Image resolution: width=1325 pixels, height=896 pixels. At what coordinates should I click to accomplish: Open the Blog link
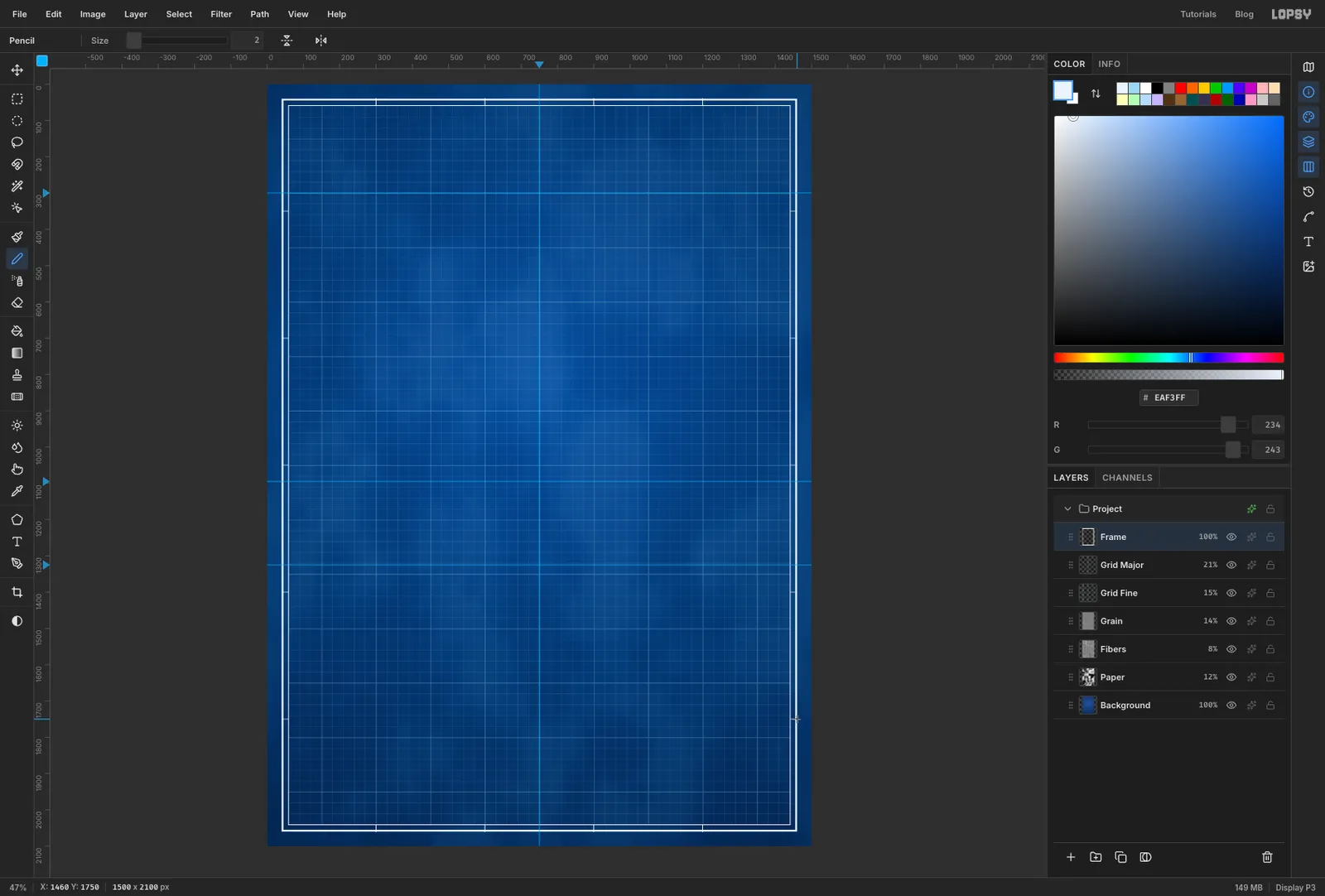click(1244, 14)
